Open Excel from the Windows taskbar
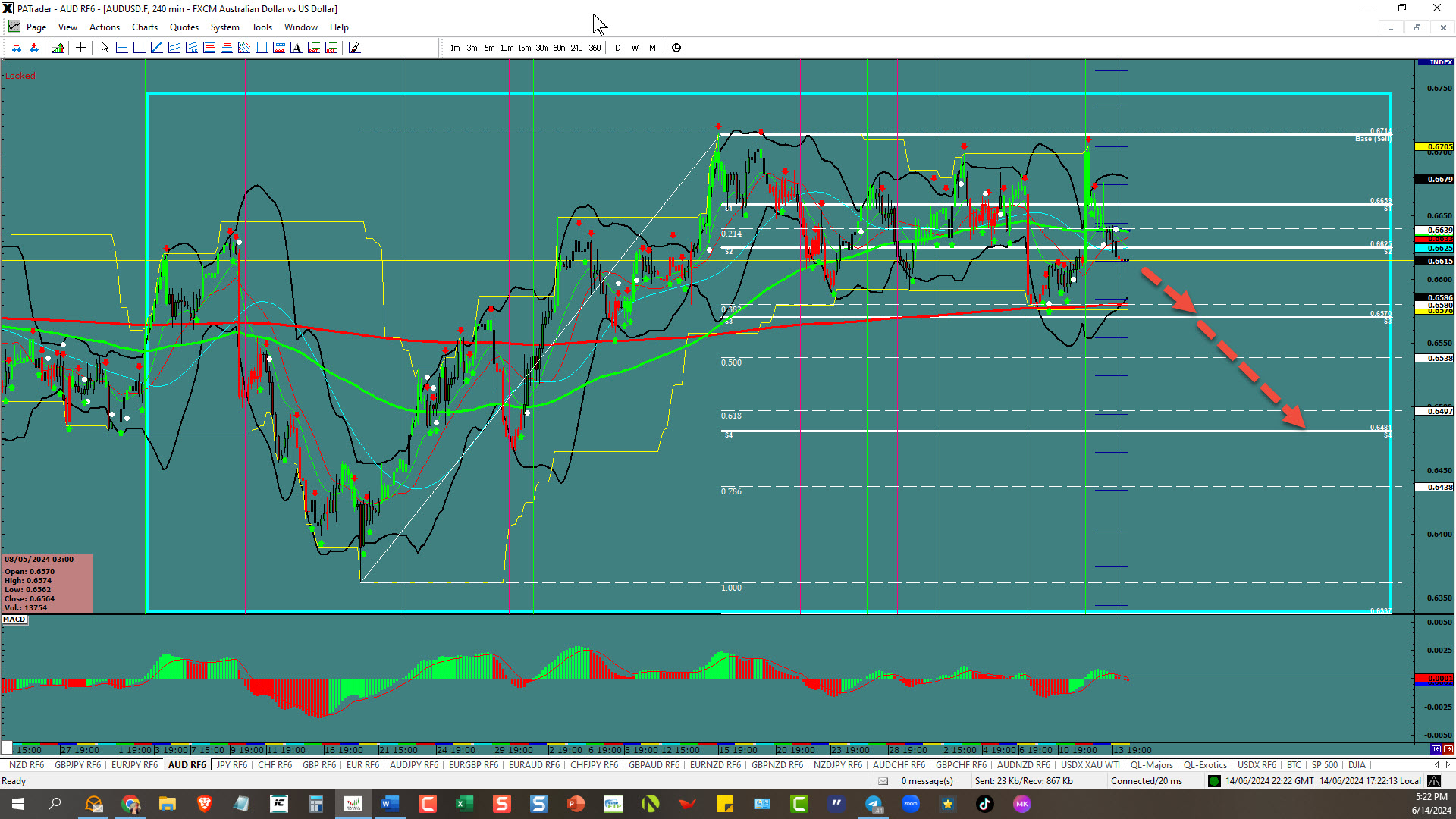Image resolution: width=1456 pixels, height=819 pixels. [464, 804]
